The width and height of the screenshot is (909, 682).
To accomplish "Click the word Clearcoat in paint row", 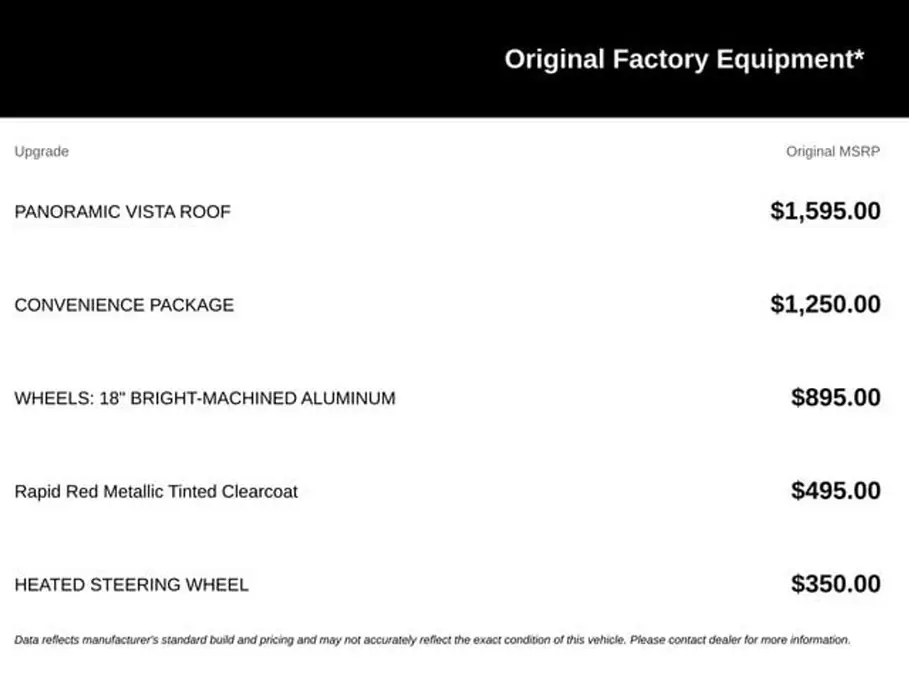I will [260, 492].
